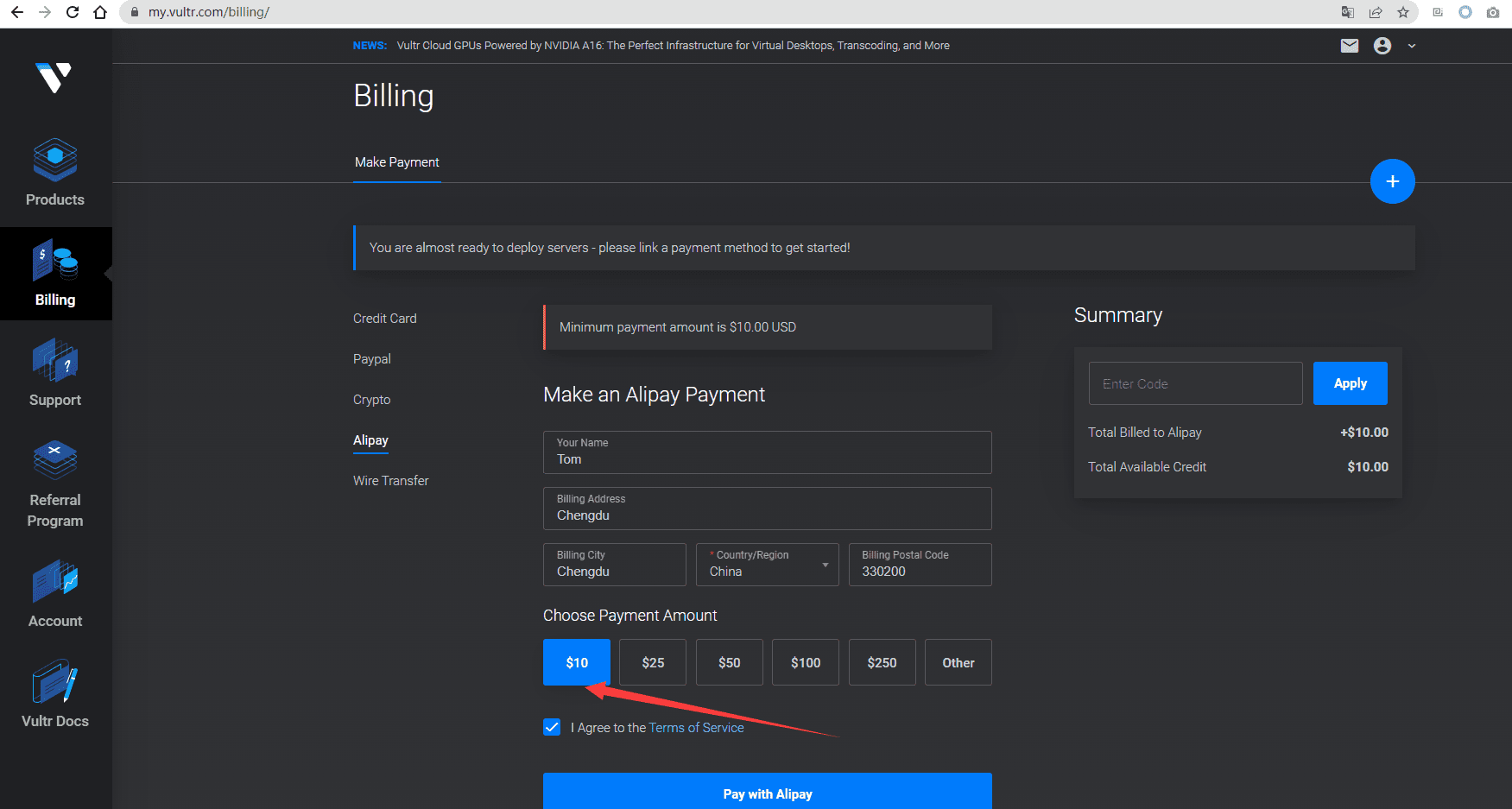Go back with the browser back arrow

tap(17, 12)
